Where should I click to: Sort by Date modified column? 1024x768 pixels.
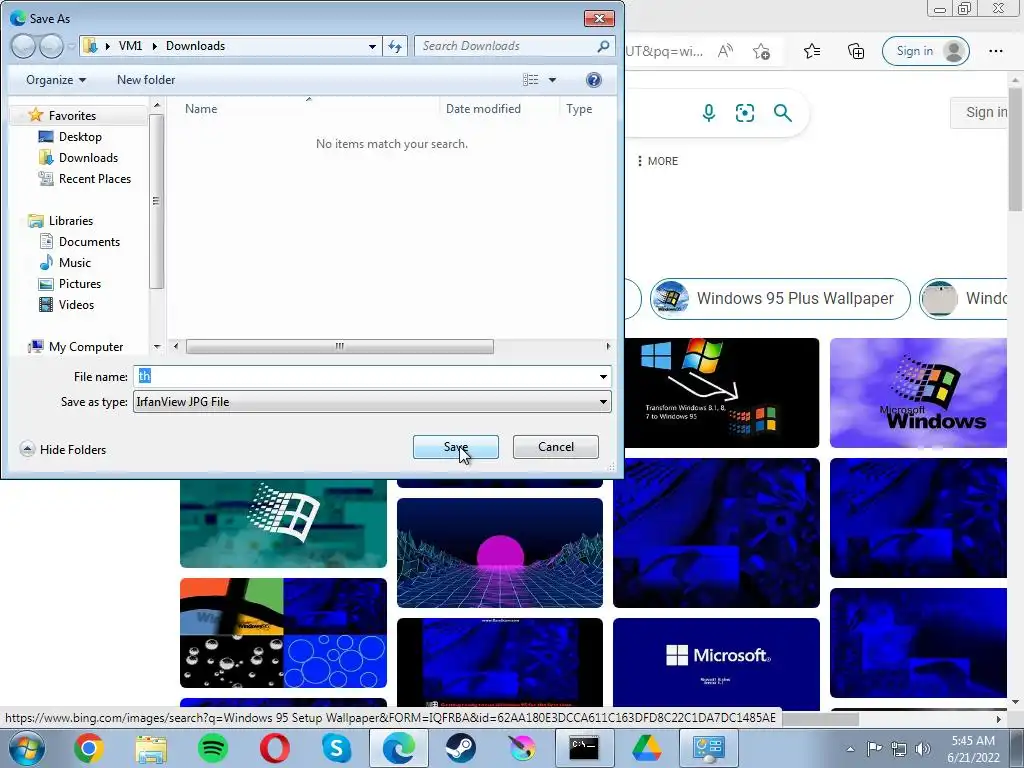[483, 109]
